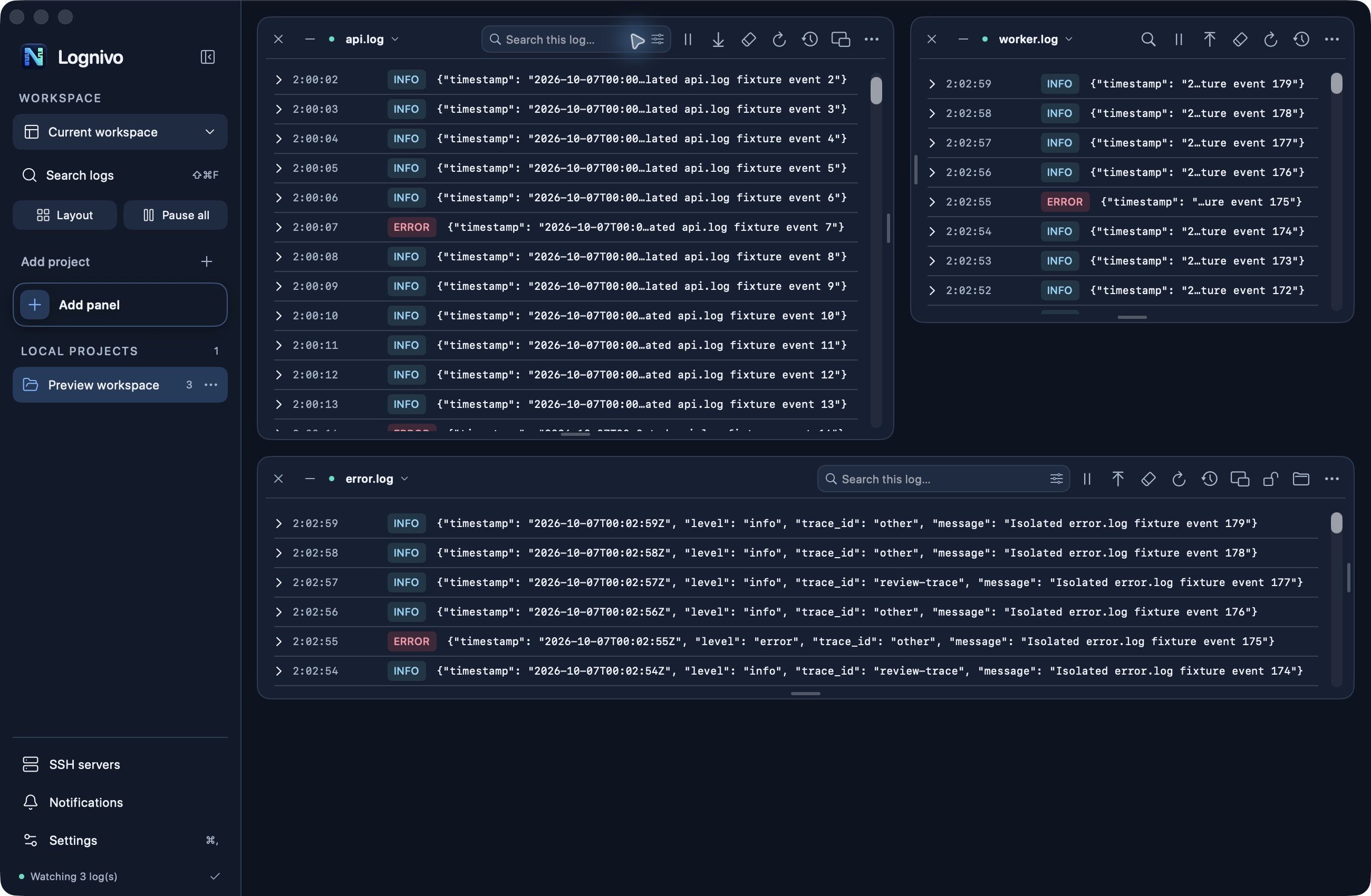This screenshot has width=1371, height=896.
Task: Open filter options in the error.log search box
Action: tap(1056, 479)
